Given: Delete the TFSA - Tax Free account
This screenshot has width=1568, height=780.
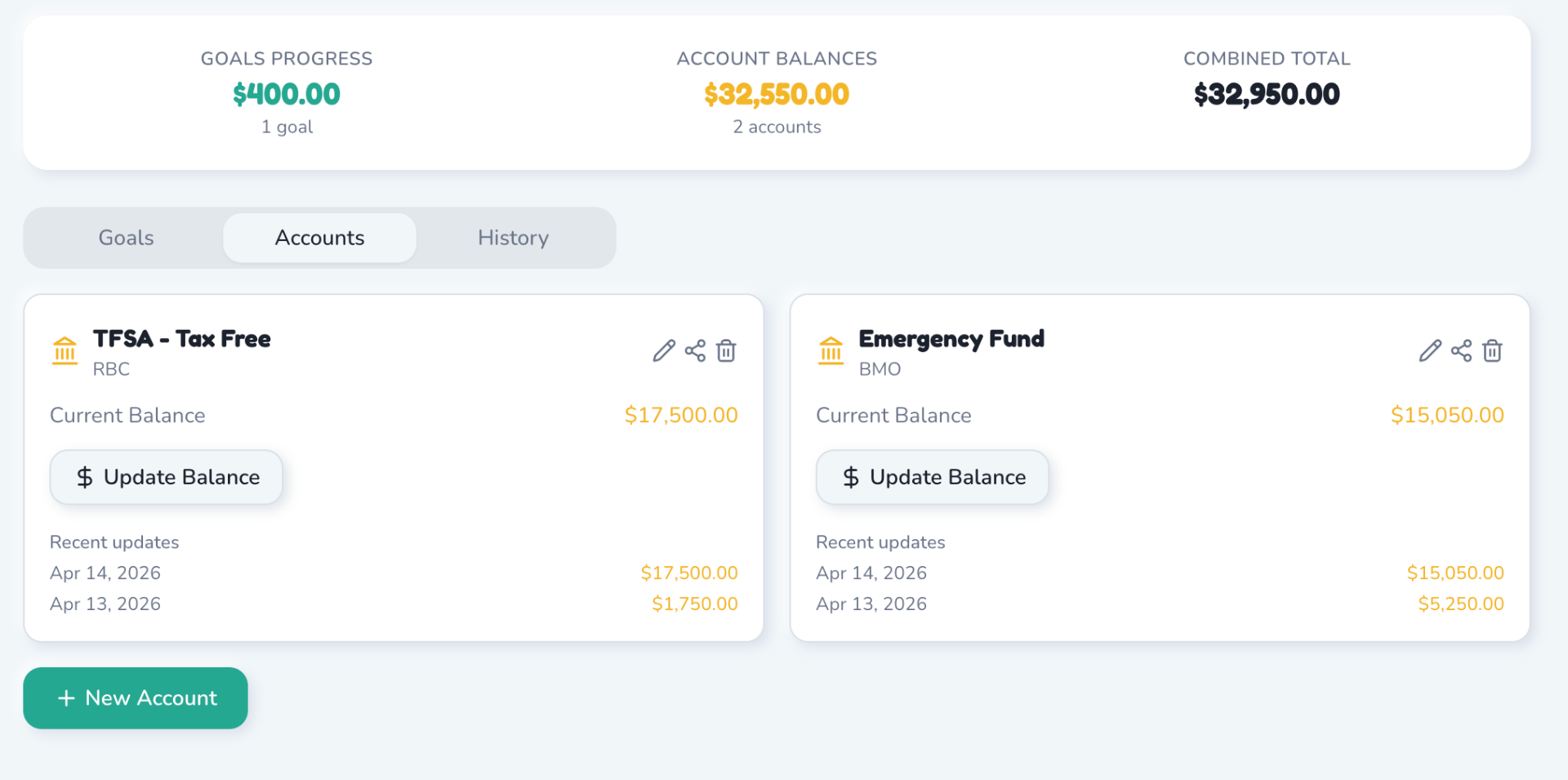Looking at the screenshot, I should tap(726, 351).
